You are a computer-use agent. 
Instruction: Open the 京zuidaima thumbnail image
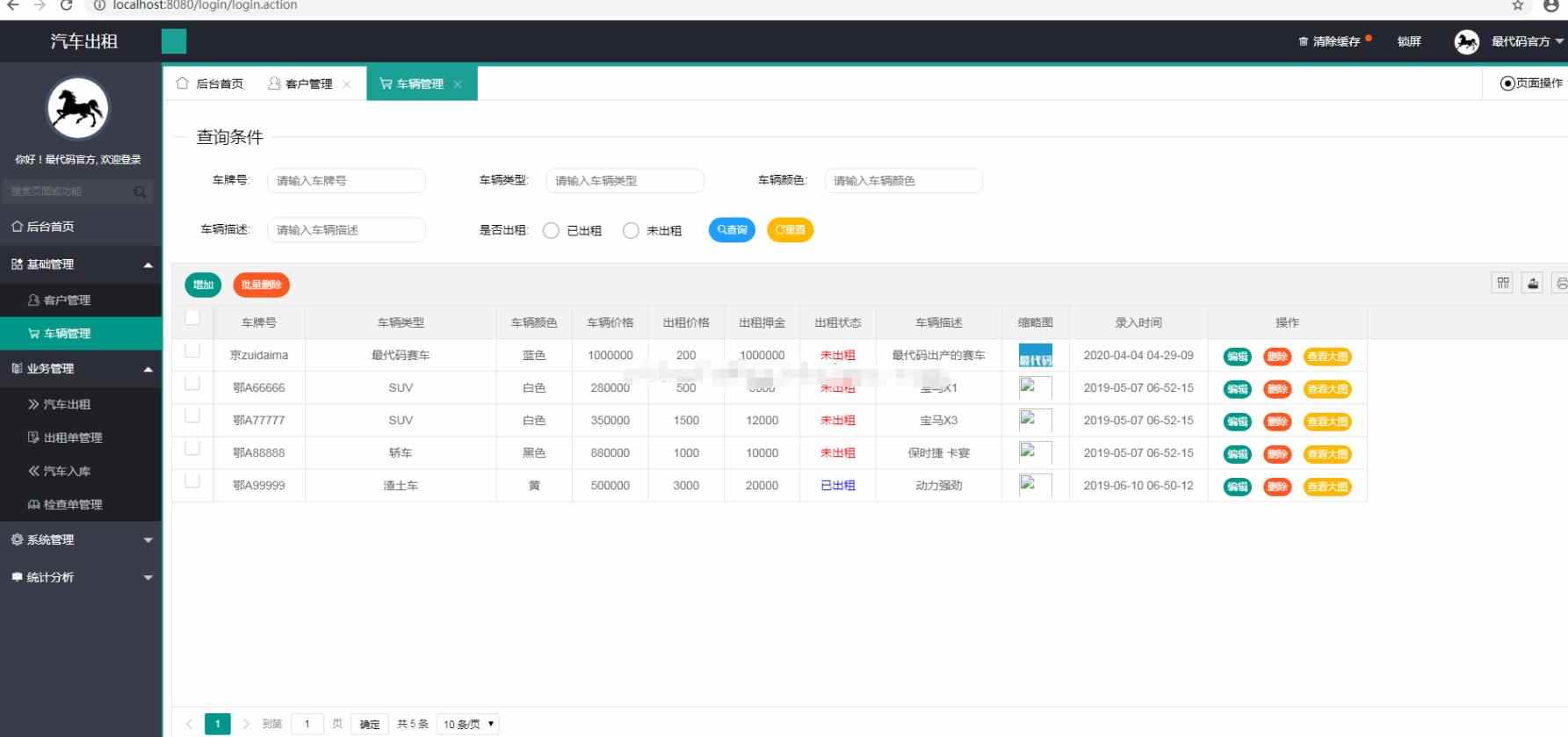[x=1036, y=356]
